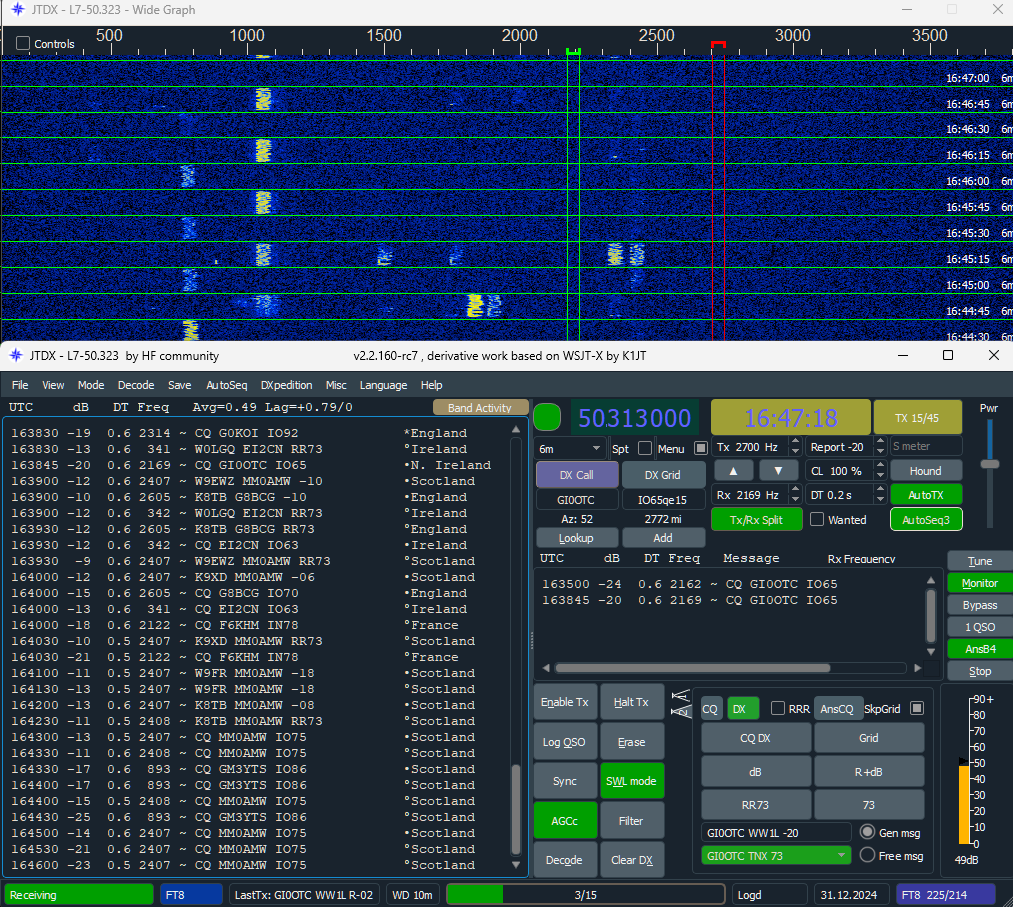
Task: Click the Hound button
Action: [x=926, y=471]
